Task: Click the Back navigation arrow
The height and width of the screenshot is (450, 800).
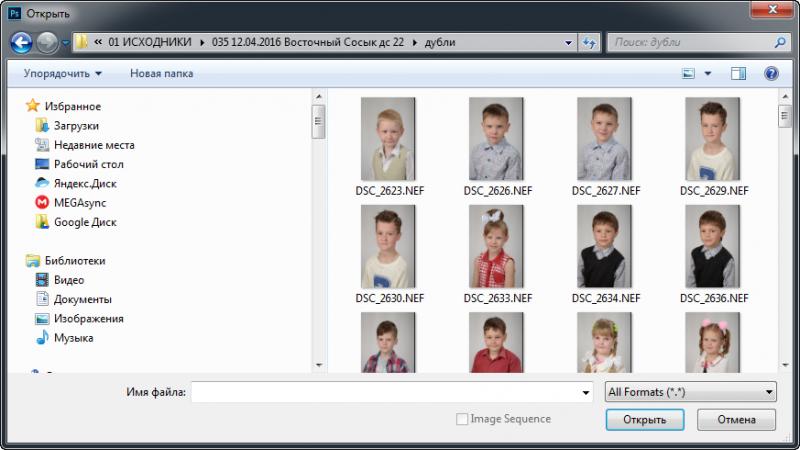Action: coord(21,43)
